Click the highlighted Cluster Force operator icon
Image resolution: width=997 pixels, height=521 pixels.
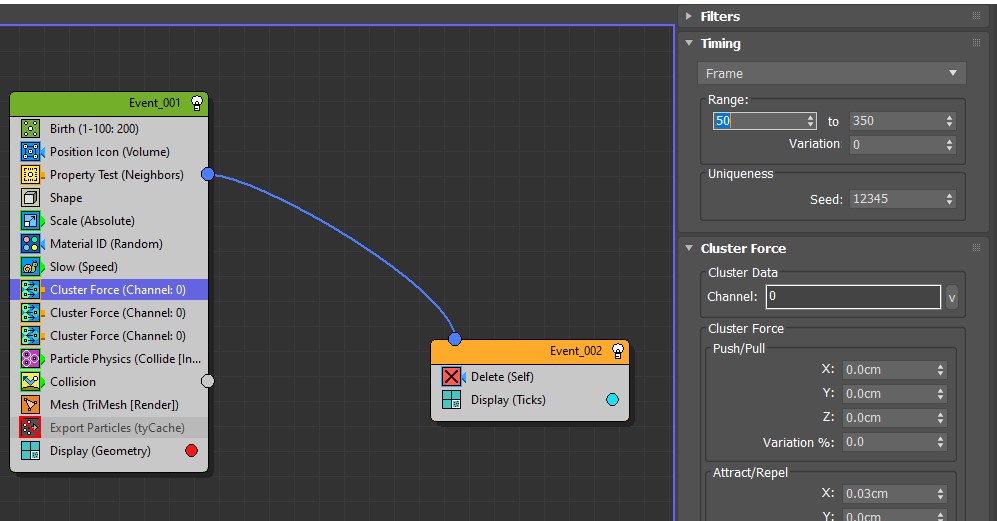[x=31, y=289]
